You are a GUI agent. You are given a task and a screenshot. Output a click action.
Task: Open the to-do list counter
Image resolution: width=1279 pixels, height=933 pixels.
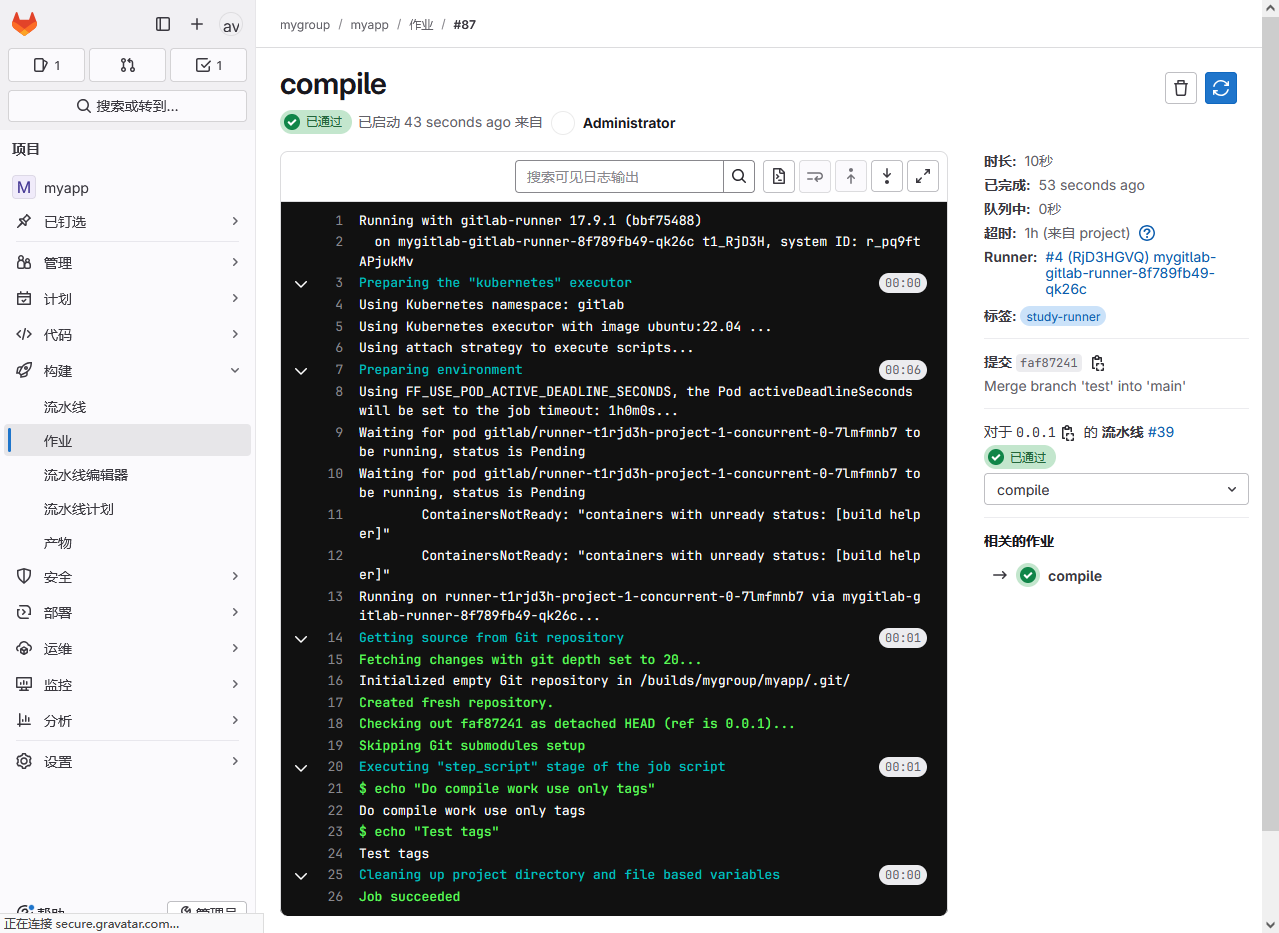coord(208,65)
